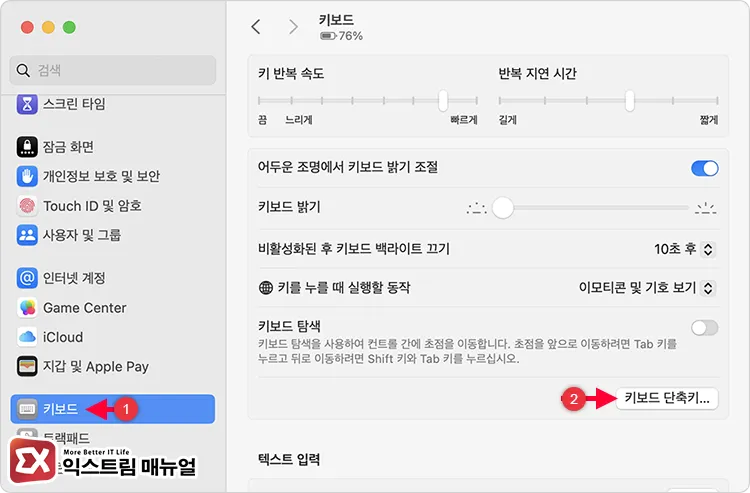This screenshot has height=493, width=750.
Task: Go back with the left chevron
Action: coord(256,27)
